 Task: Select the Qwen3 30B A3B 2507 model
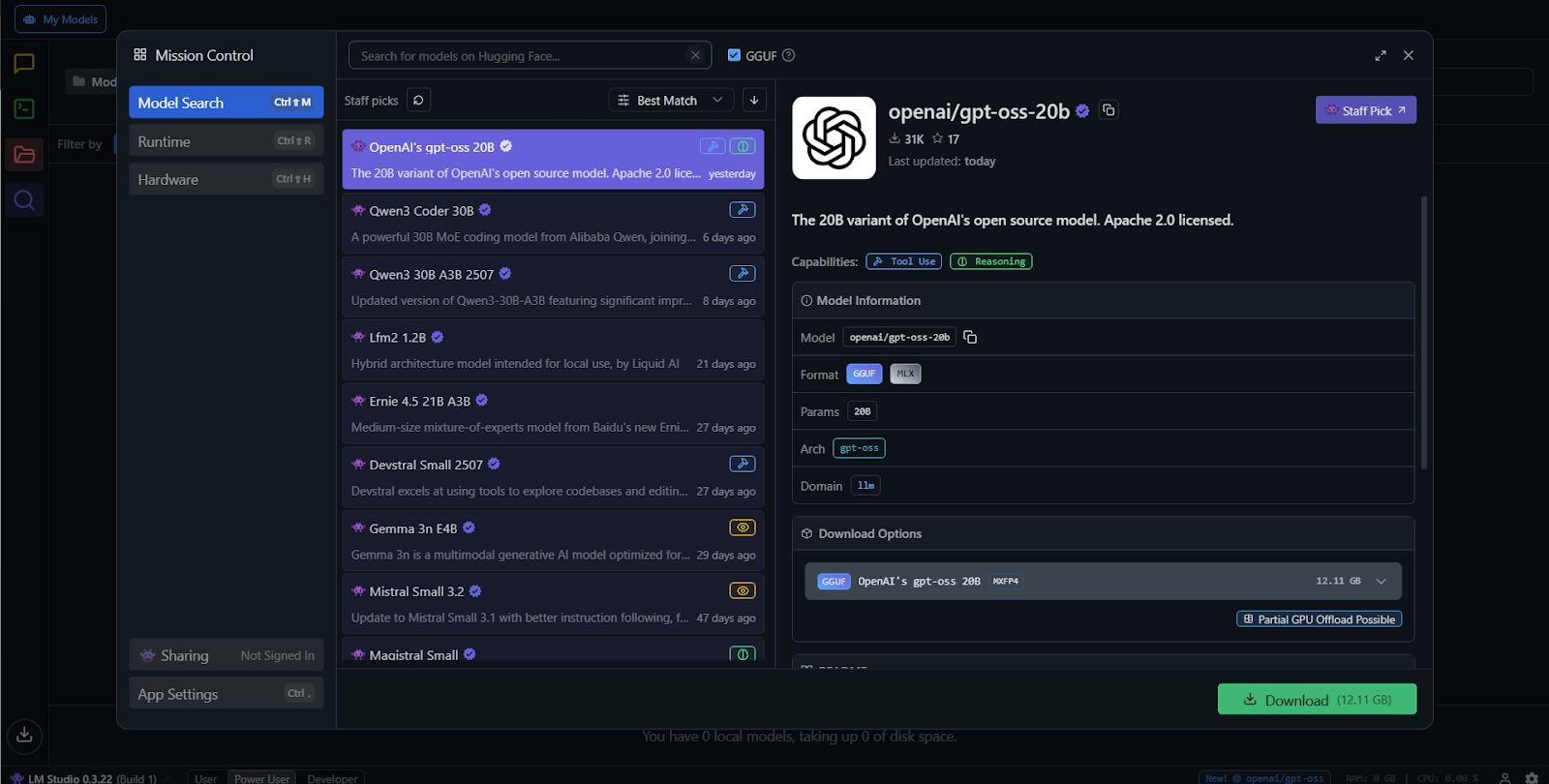click(x=553, y=287)
